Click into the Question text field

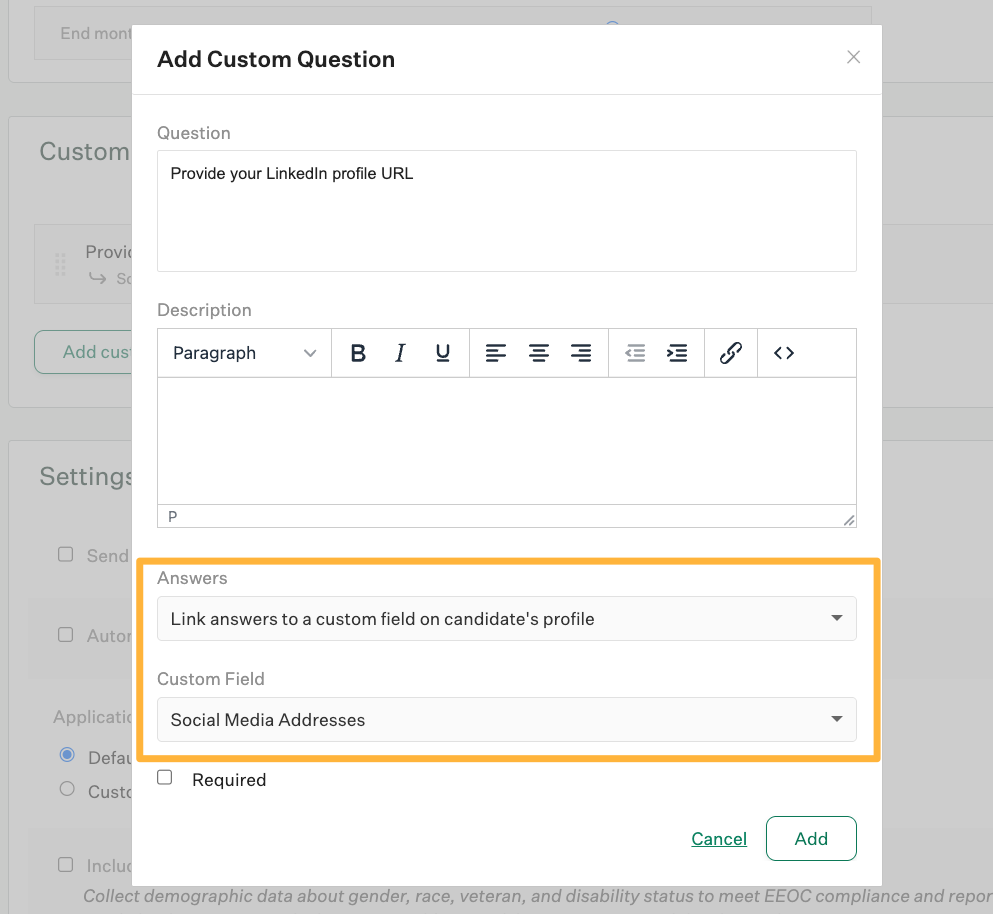click(506, 211)
